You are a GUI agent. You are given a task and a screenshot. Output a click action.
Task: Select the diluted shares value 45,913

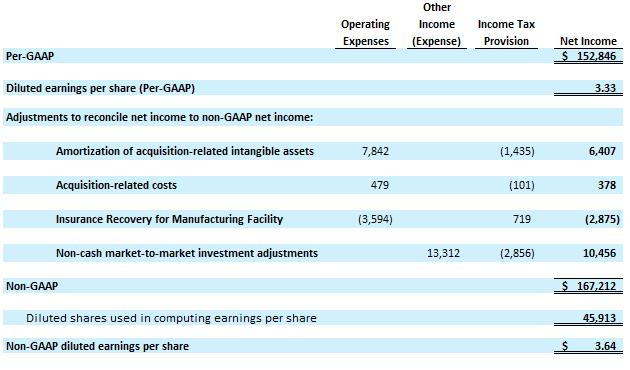coord(599,318)
